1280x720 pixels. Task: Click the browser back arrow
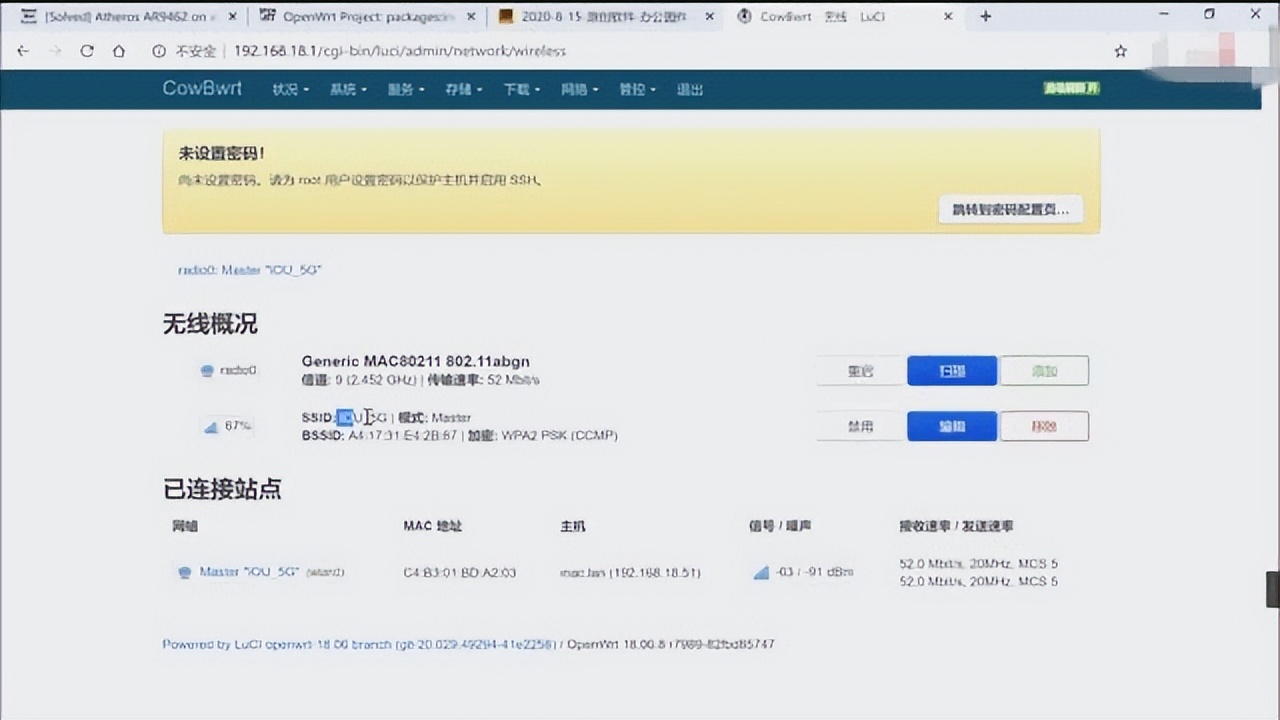click(22, 51)
